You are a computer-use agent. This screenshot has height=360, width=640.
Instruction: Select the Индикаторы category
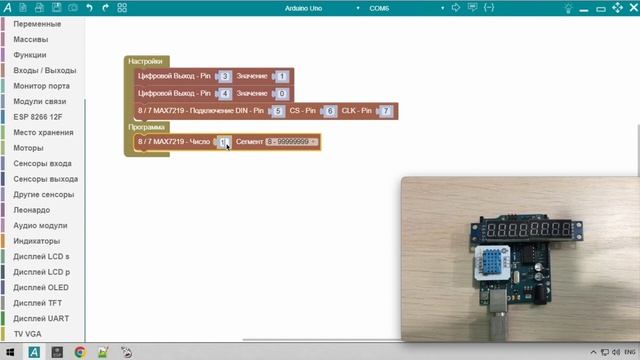[x=36, y=241]
